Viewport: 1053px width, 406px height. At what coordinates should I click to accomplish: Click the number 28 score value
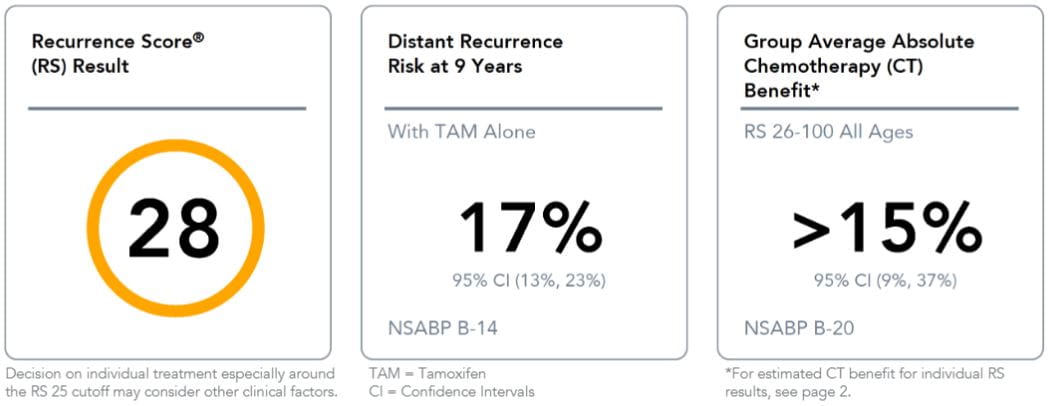175,227
